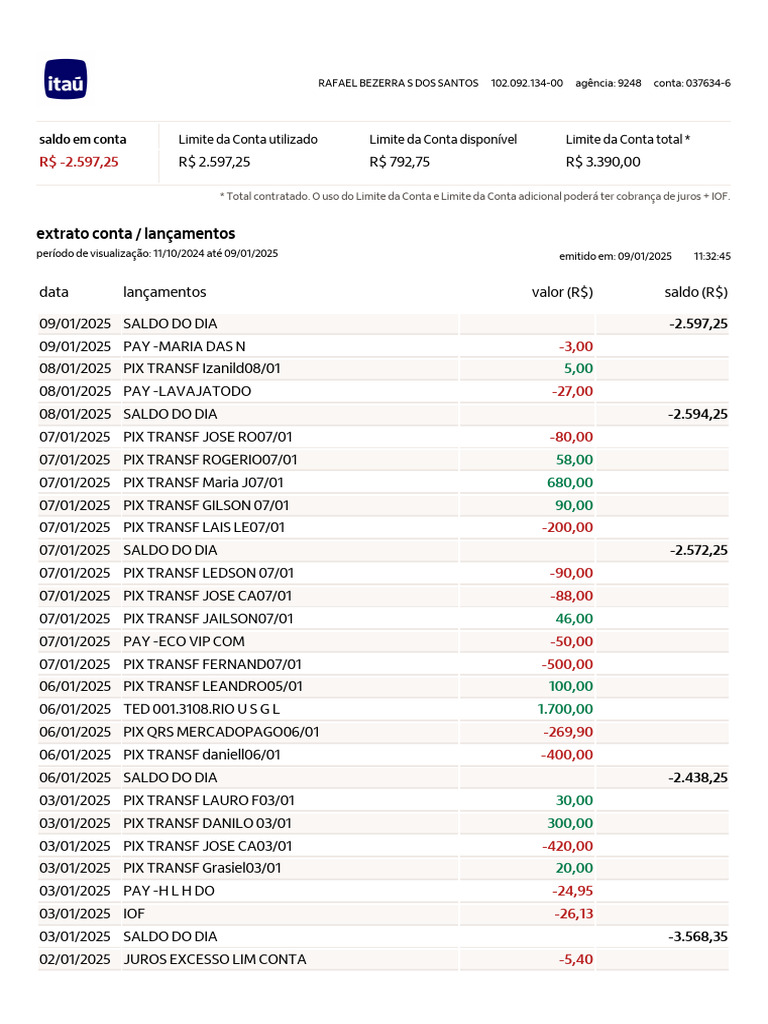Click the Limite da Conta utilizado amount

point(214,162)
